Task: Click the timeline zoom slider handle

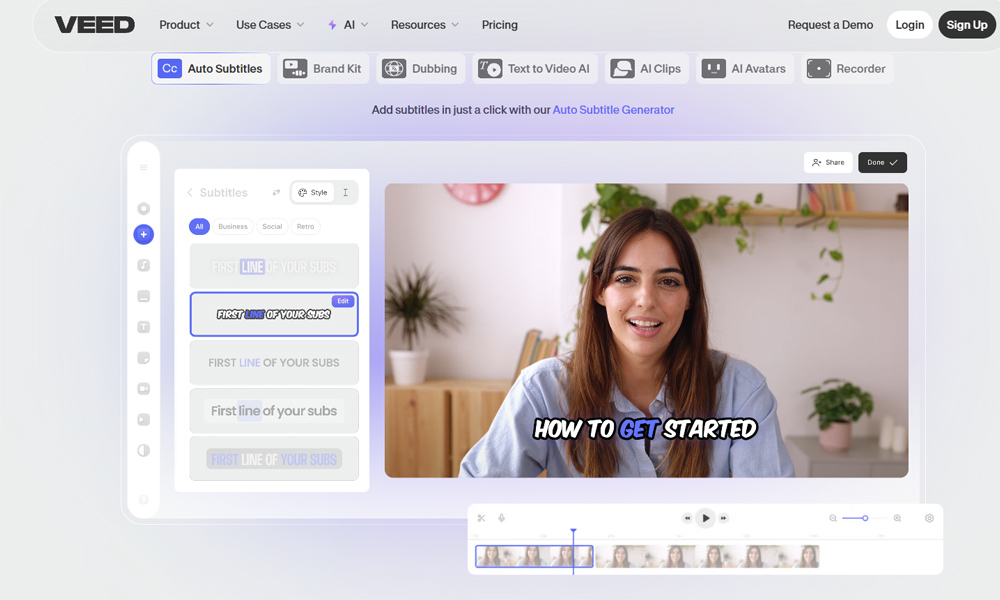Action: point(865,518)
